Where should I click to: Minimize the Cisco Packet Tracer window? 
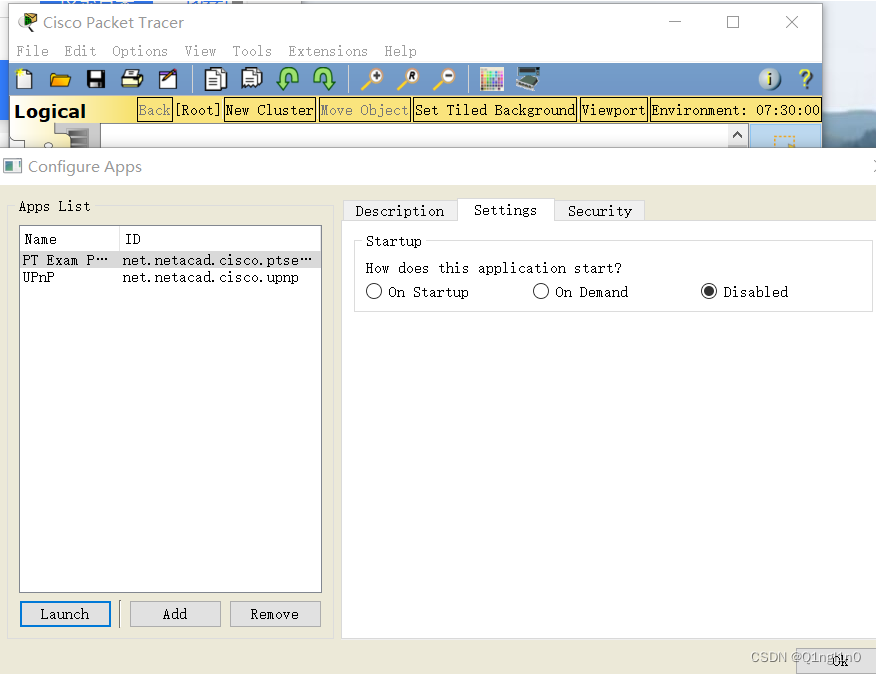click(x=675, y=22)
